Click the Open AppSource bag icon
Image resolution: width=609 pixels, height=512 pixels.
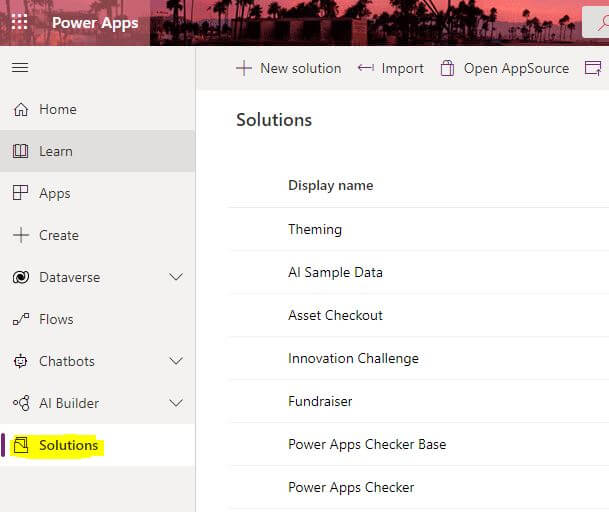[x=447, y=68]
